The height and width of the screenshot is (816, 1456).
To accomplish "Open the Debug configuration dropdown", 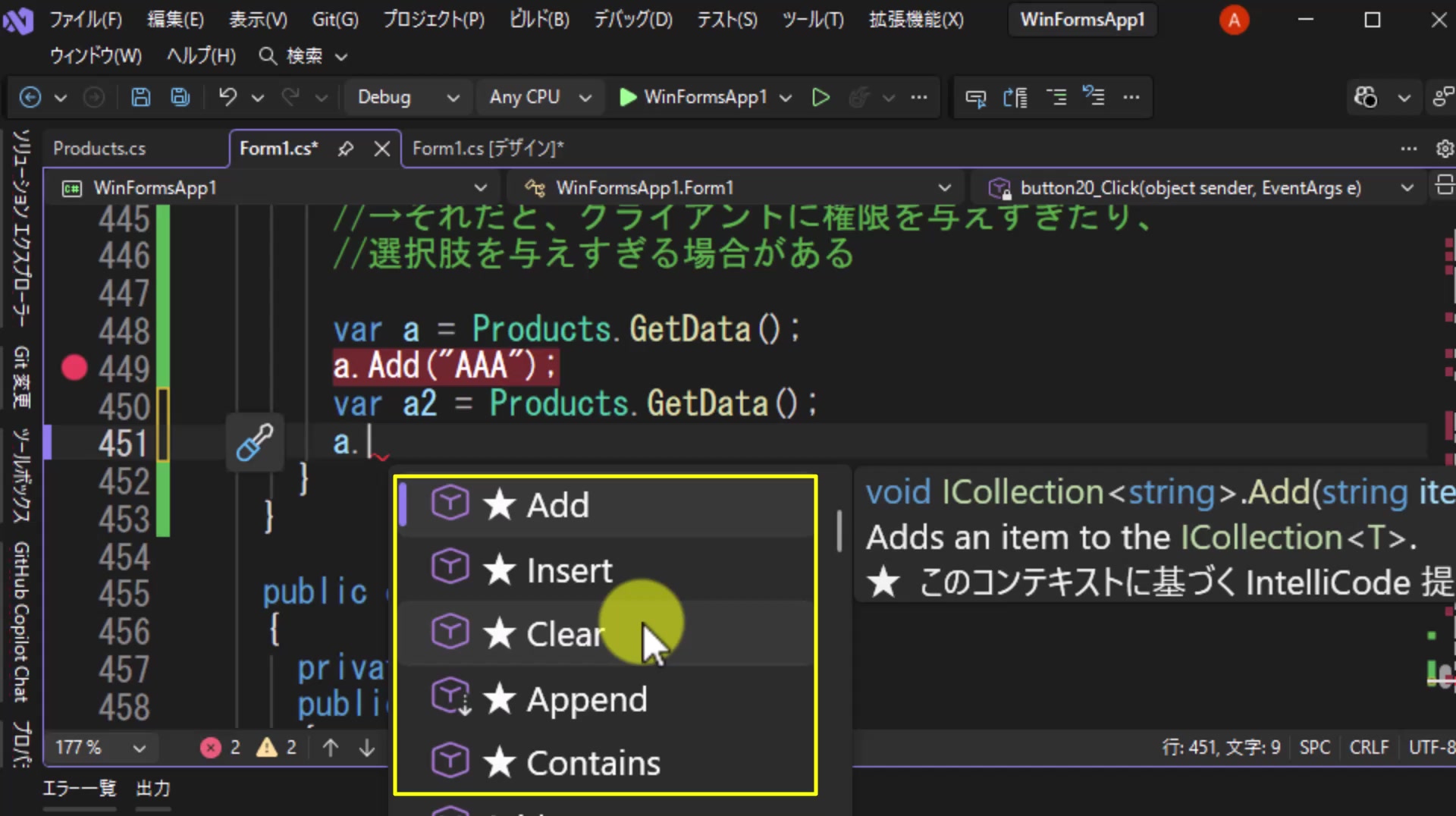I will pos(408,97).
